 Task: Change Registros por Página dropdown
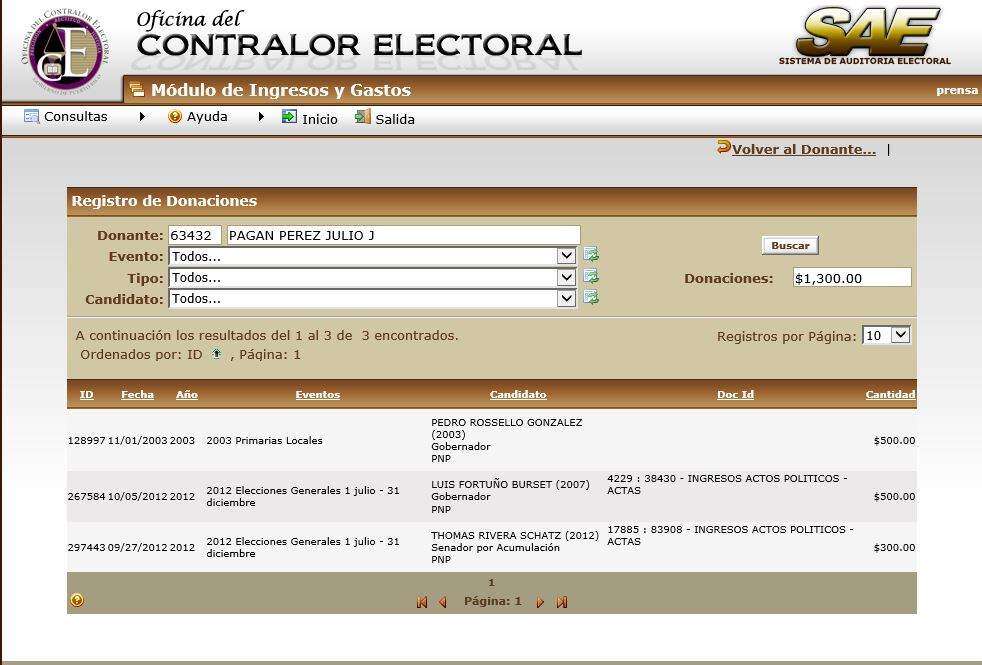pyautogui.click(x=886, y=335)
